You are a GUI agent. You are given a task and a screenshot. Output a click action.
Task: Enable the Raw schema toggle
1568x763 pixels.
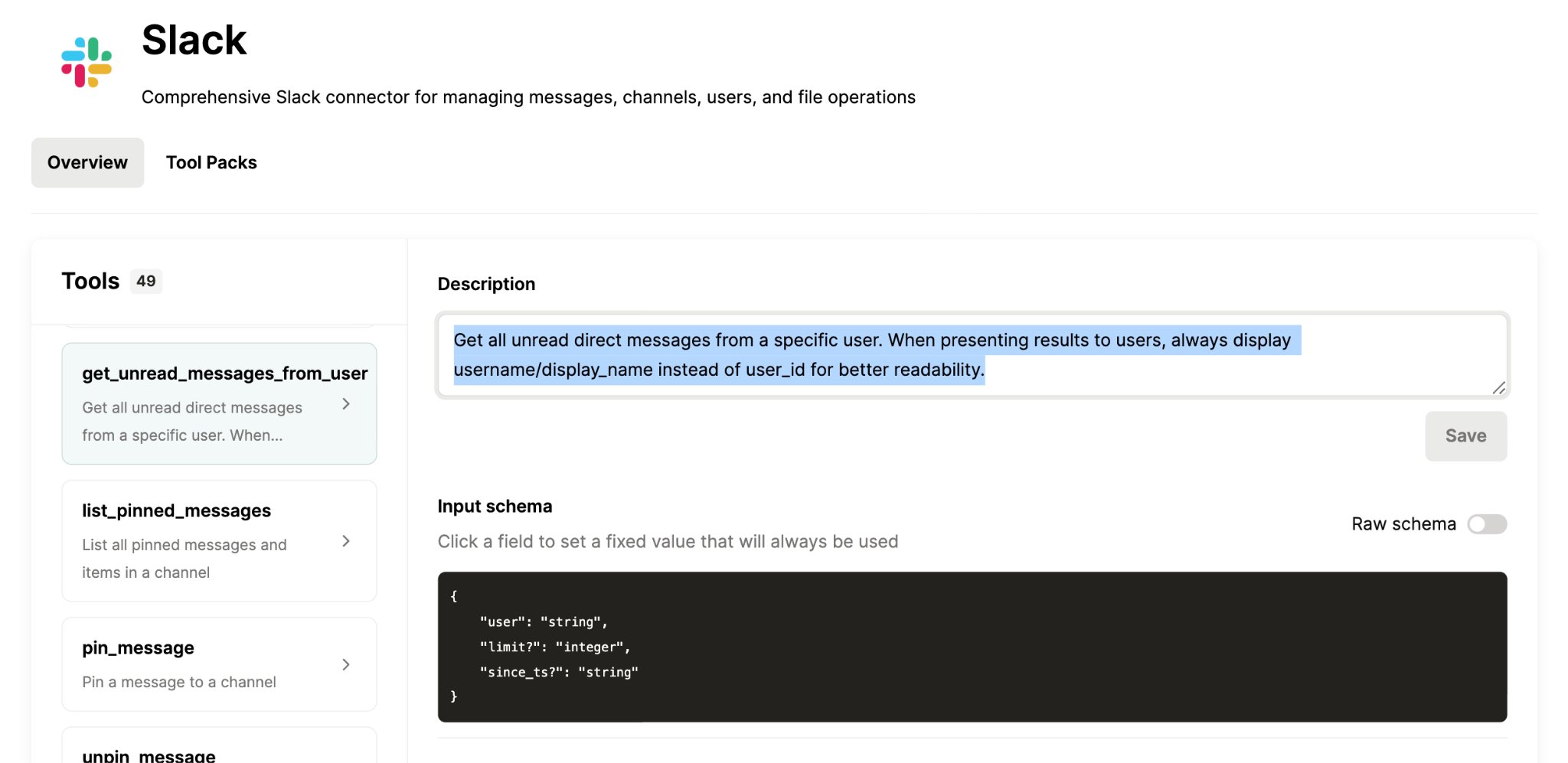click(x=1486, y=524)
